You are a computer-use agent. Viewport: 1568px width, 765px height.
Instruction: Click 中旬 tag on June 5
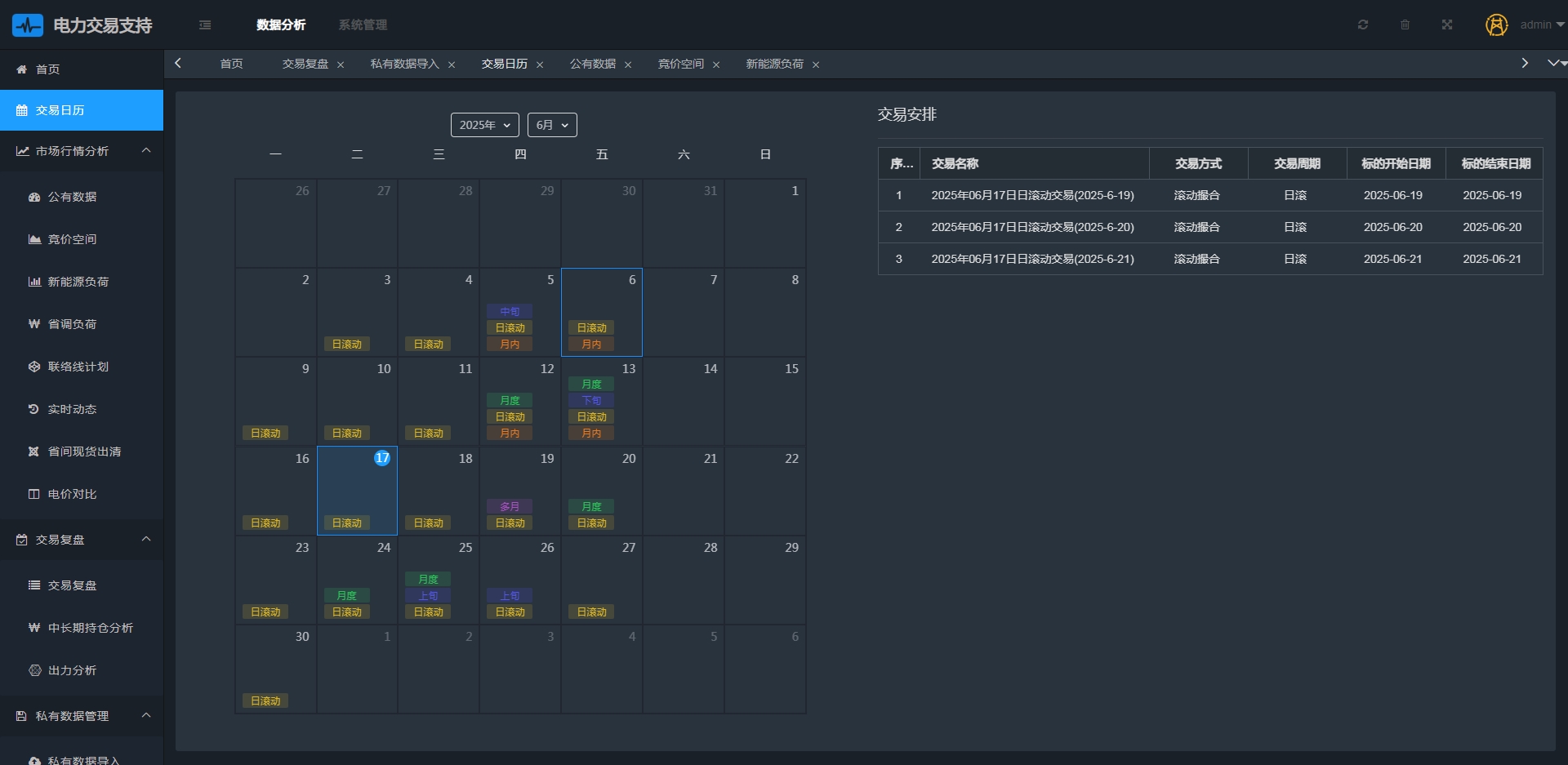pos(510,311)
